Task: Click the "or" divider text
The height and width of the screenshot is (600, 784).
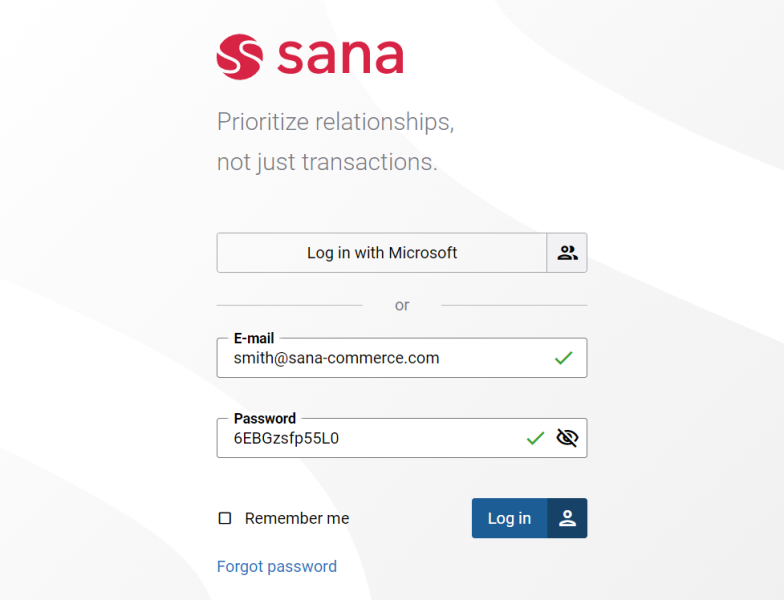Action: coord(402,305)
